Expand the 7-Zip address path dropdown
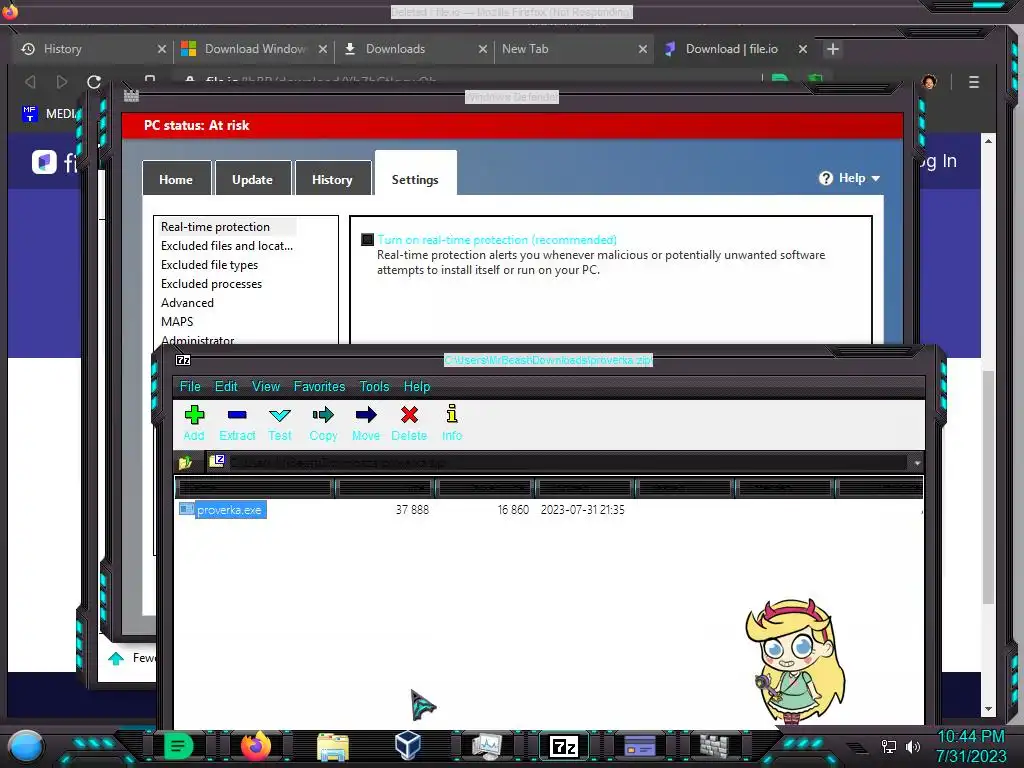The width and height of the screenshot is (1024, 768). pos(917,463)
